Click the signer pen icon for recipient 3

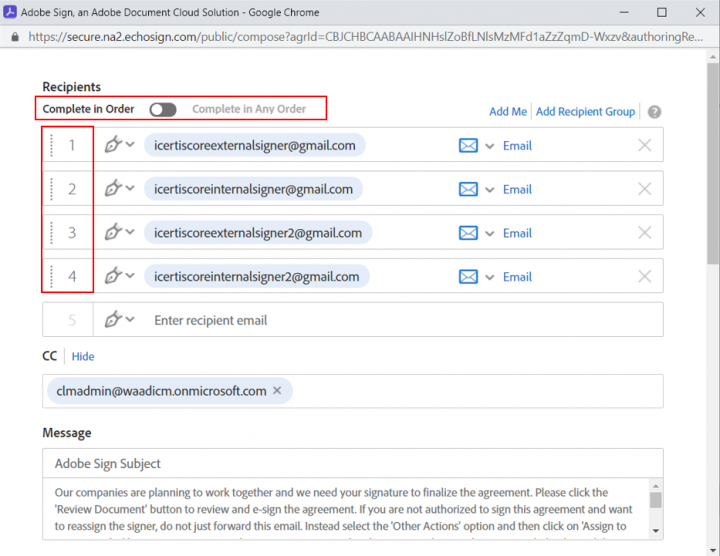click(113, 233)
